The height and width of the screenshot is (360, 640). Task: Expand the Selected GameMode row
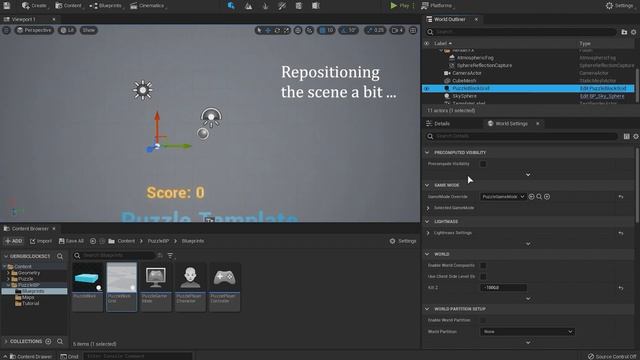pos(428,208)
